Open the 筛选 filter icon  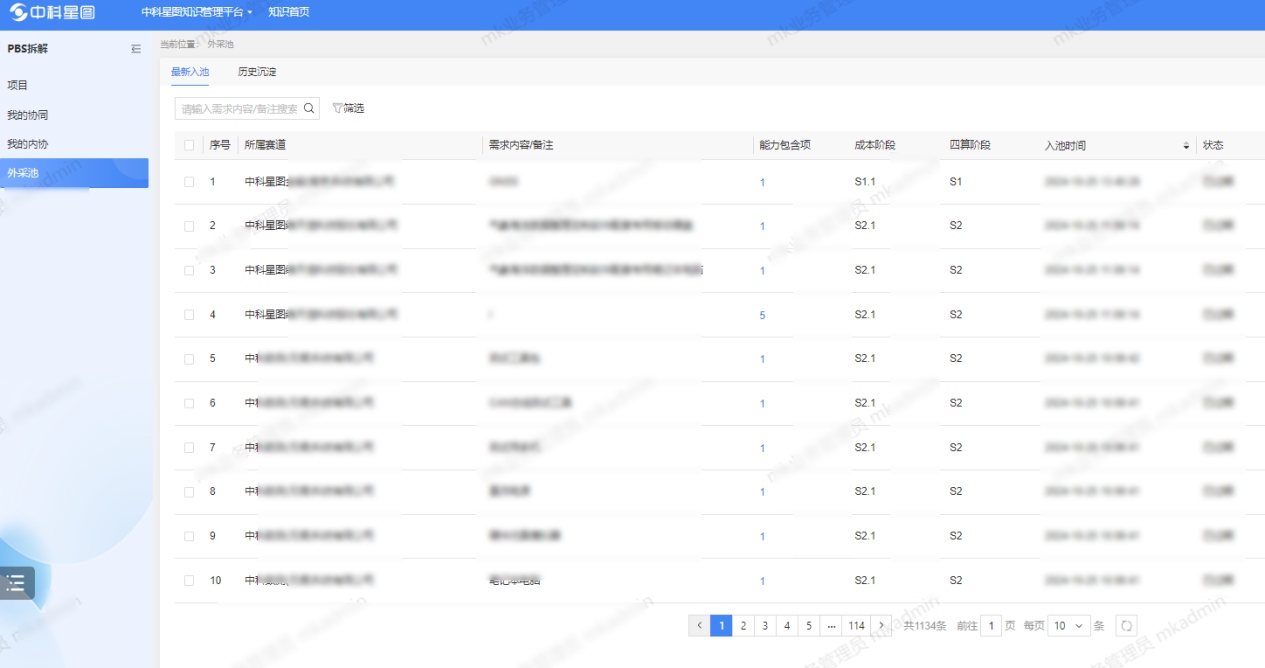[x=338, y=108]
